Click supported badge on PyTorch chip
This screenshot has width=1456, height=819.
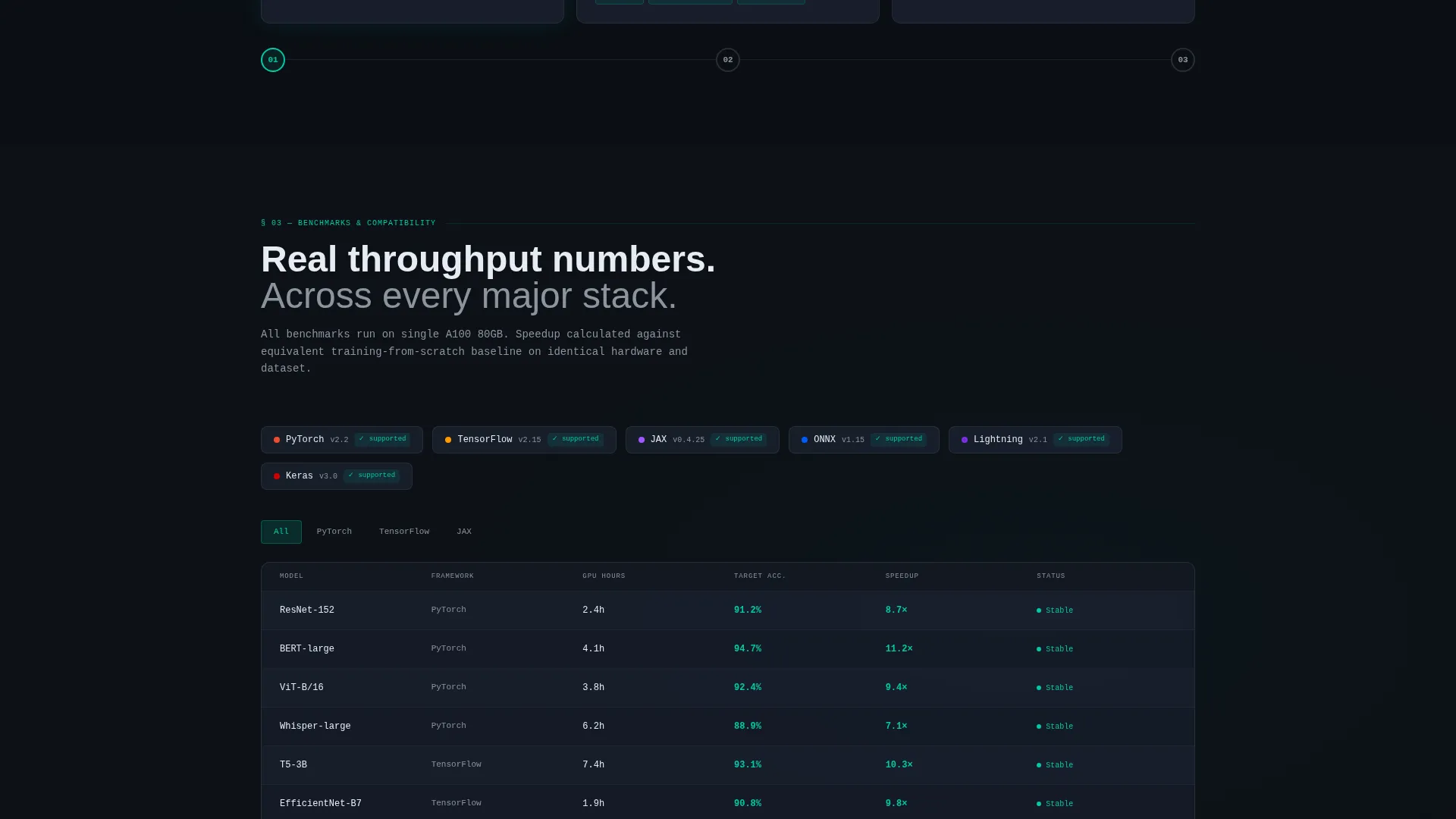click(x=382, y=439)
